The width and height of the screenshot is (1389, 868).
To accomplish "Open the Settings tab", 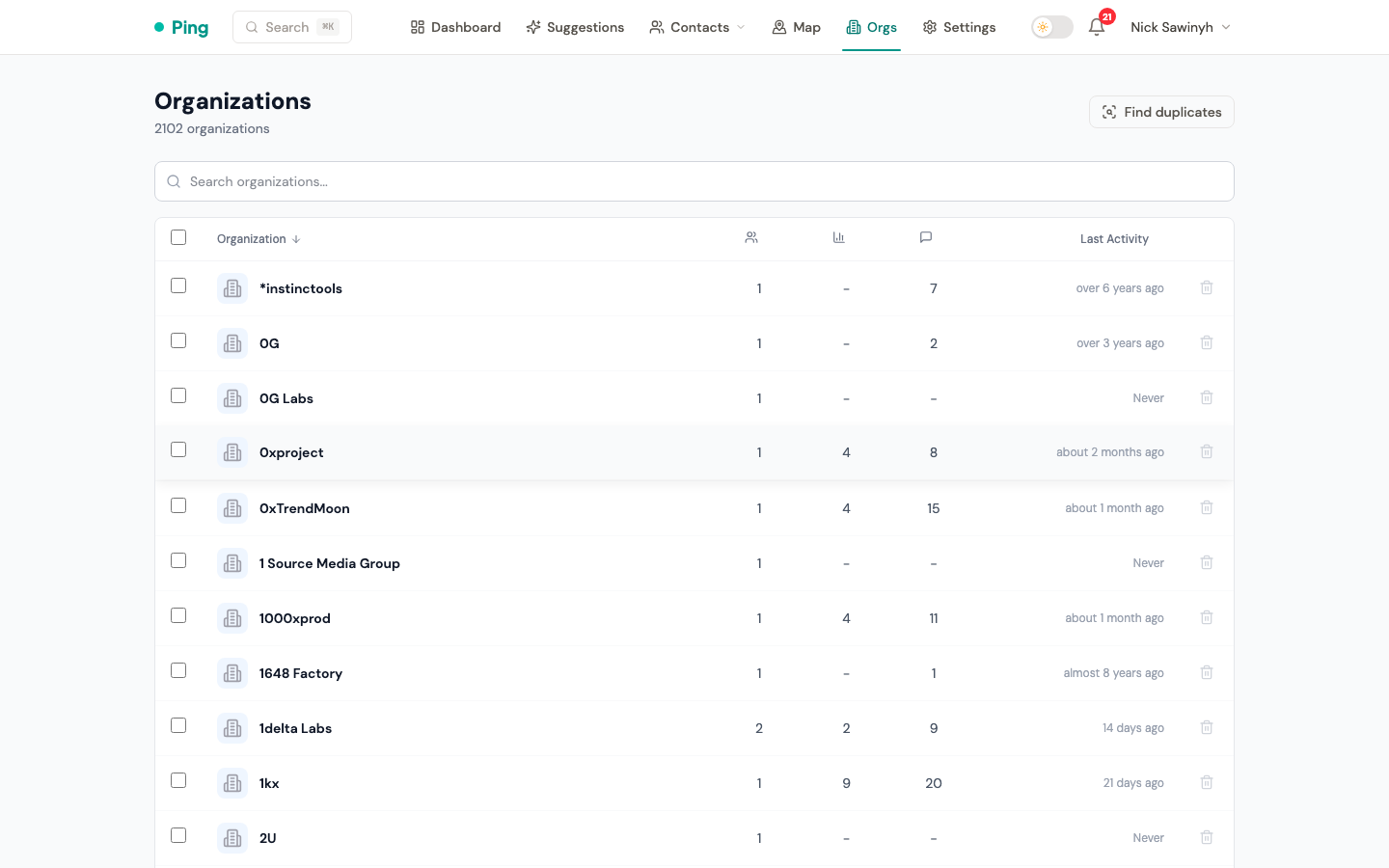I will pos(959,27).
